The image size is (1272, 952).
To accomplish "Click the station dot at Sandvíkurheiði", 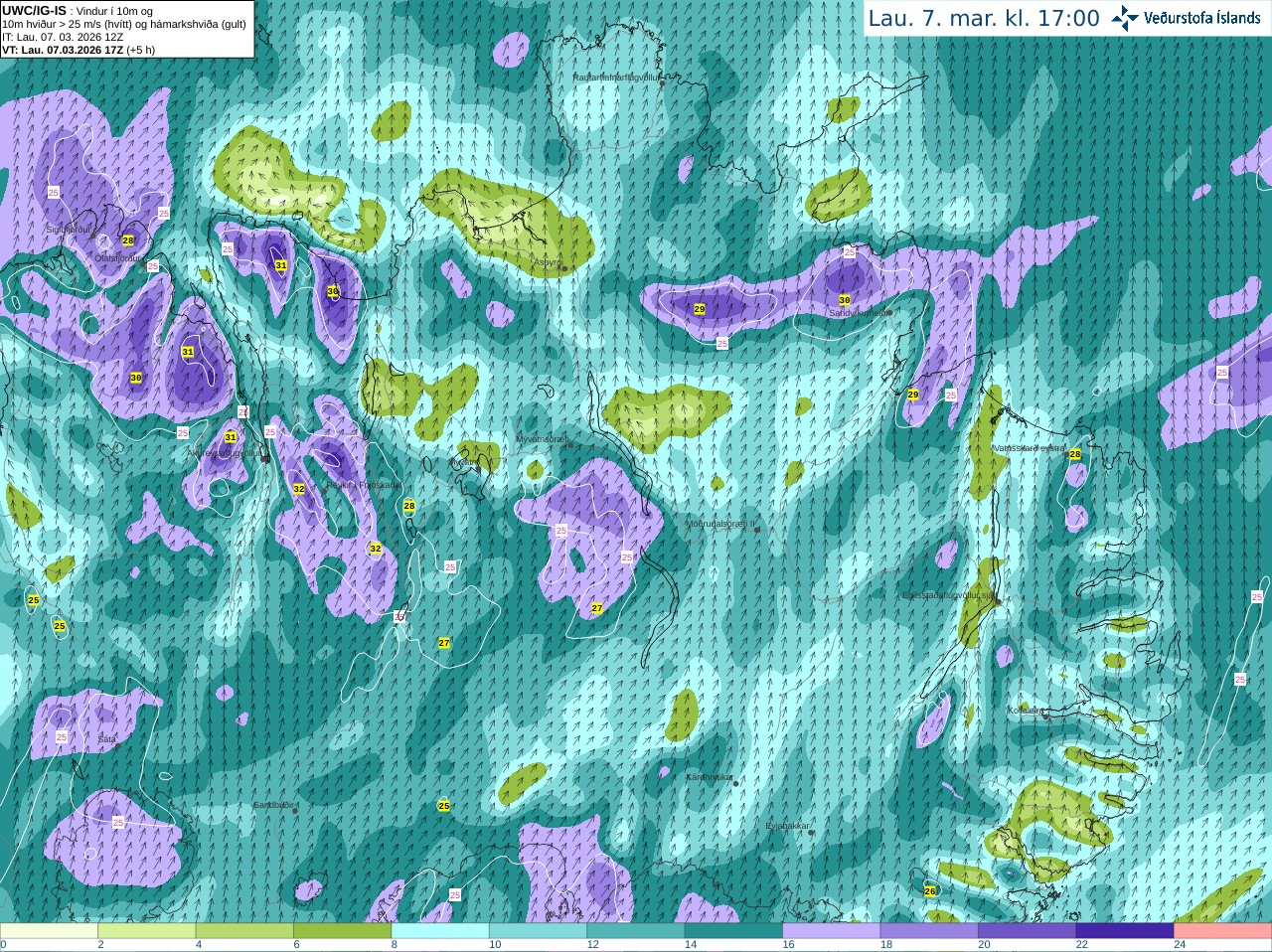I will pos(890,313).
